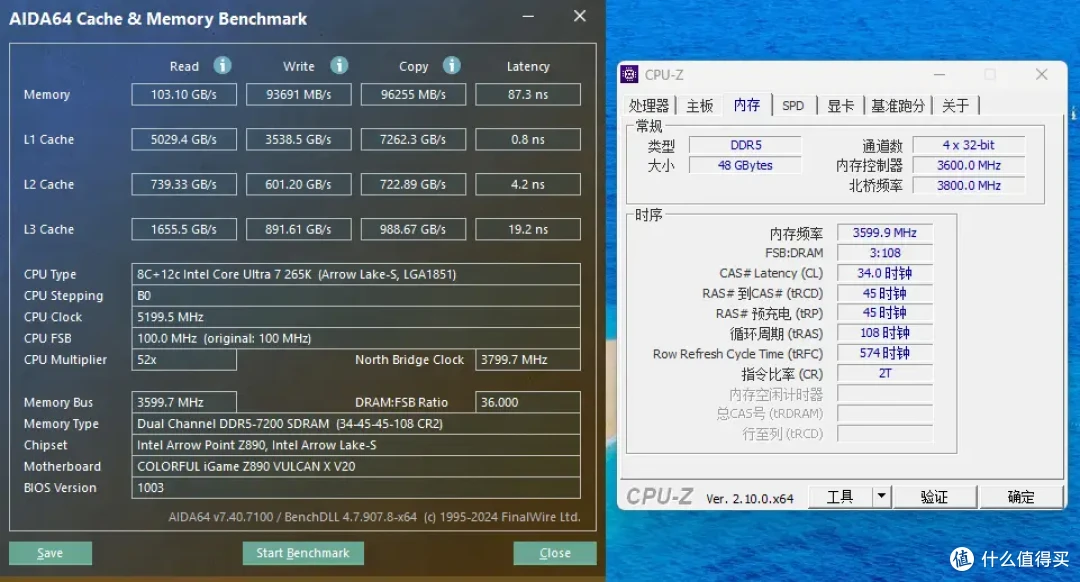
Task: Open the 基准跑分 tab in CPU-Z
Action: [x=897, y=105]
